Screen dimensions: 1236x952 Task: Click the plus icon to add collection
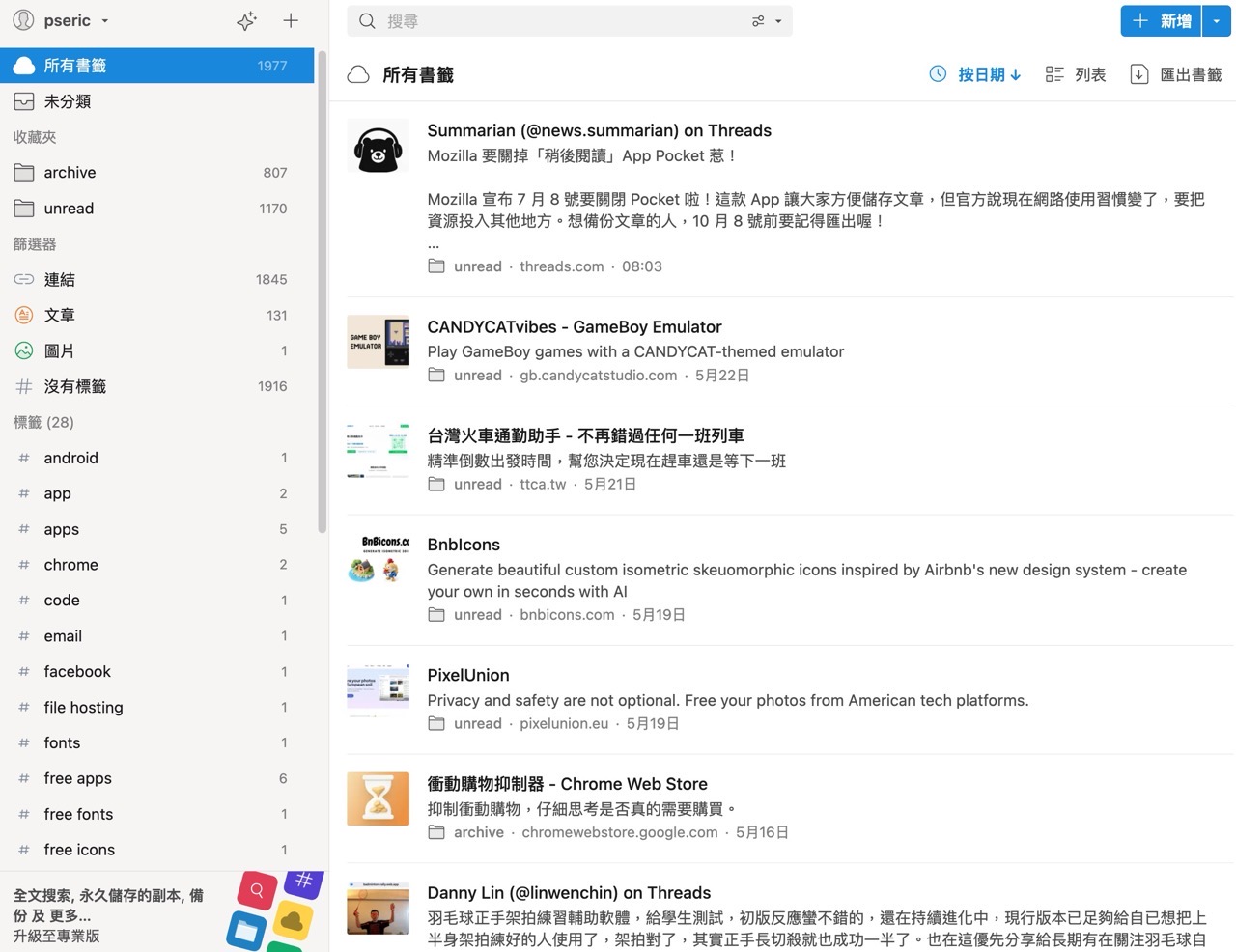291,20
